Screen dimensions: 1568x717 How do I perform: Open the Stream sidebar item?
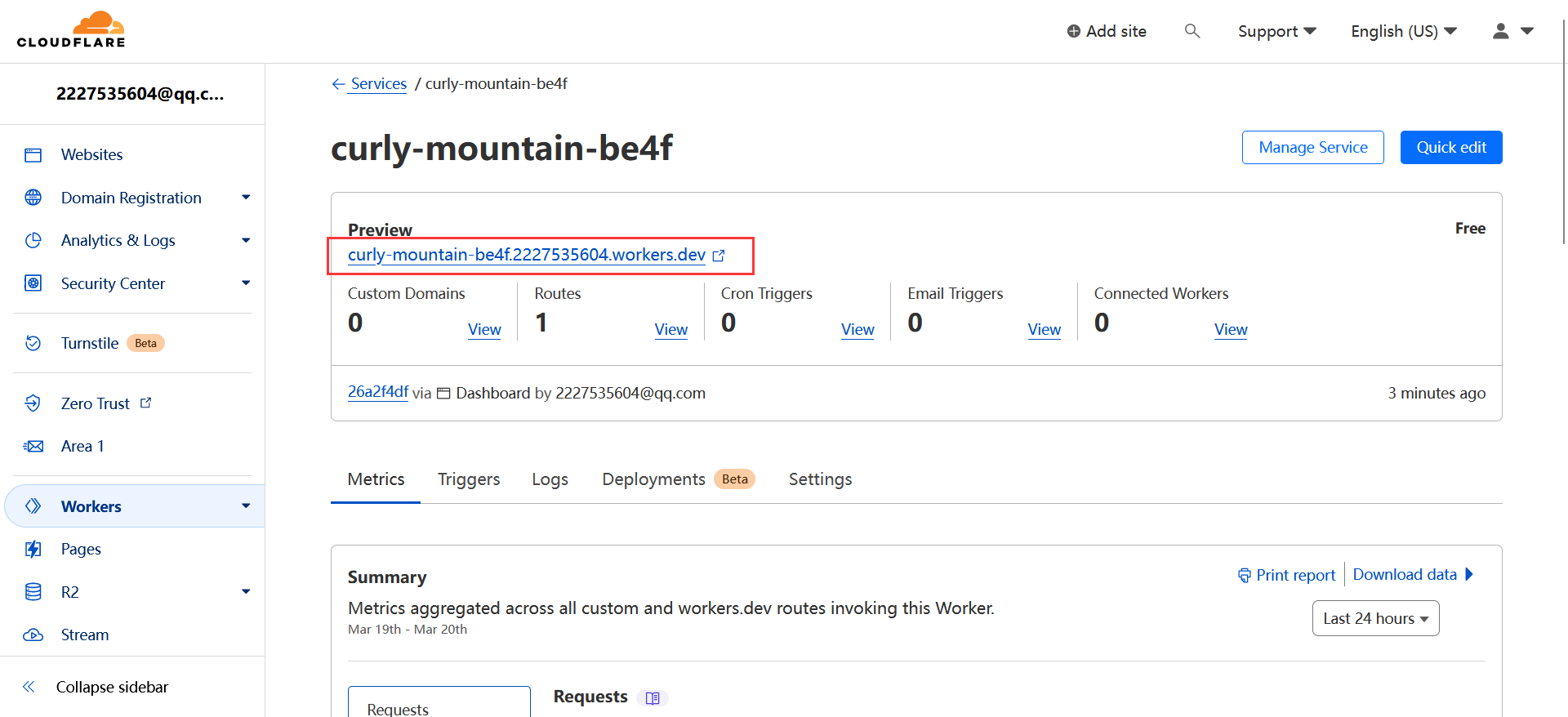[84, 635]
